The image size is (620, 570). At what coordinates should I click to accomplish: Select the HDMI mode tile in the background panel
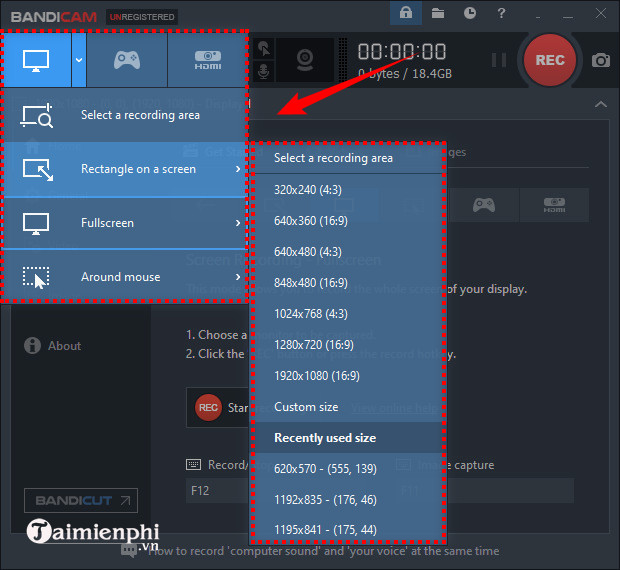554,205
